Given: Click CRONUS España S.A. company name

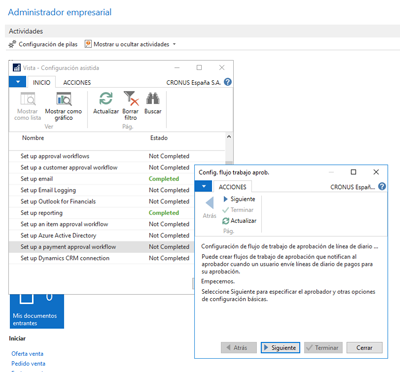Looking at the screenshot, I should pos(193,82).
